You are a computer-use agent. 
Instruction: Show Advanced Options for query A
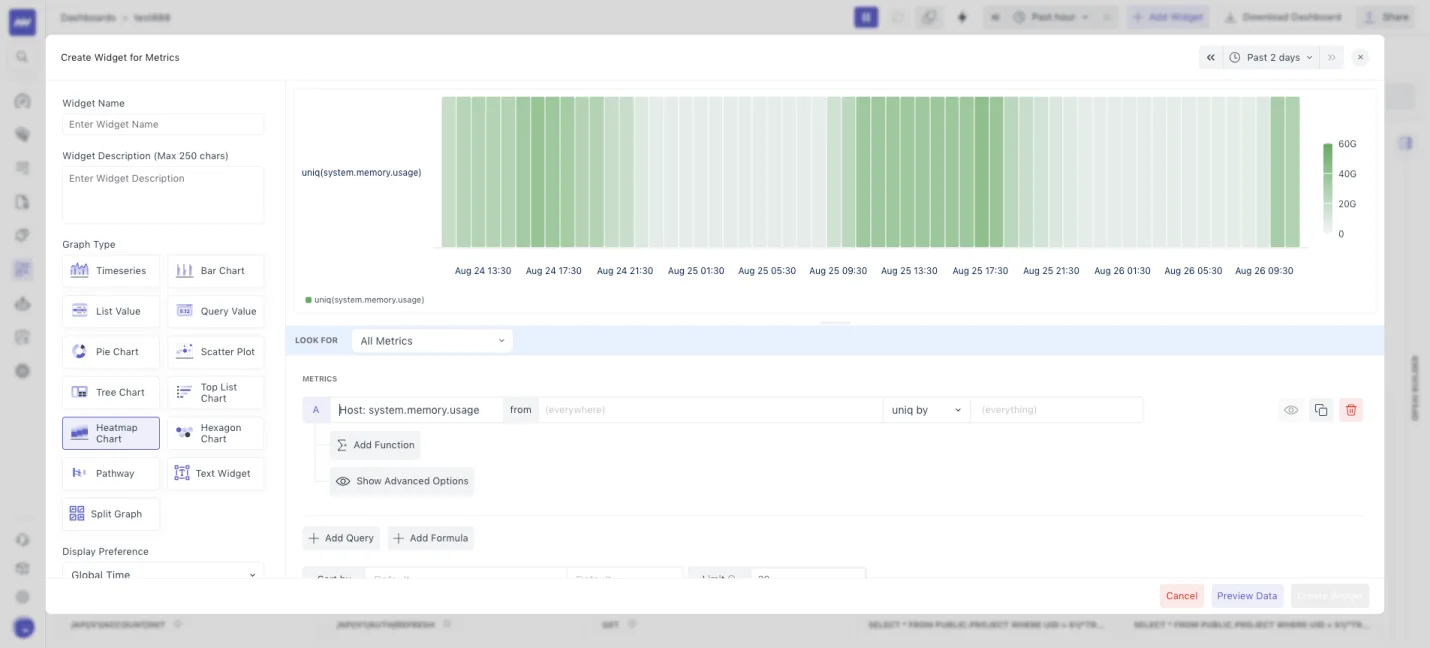point(402,481)
